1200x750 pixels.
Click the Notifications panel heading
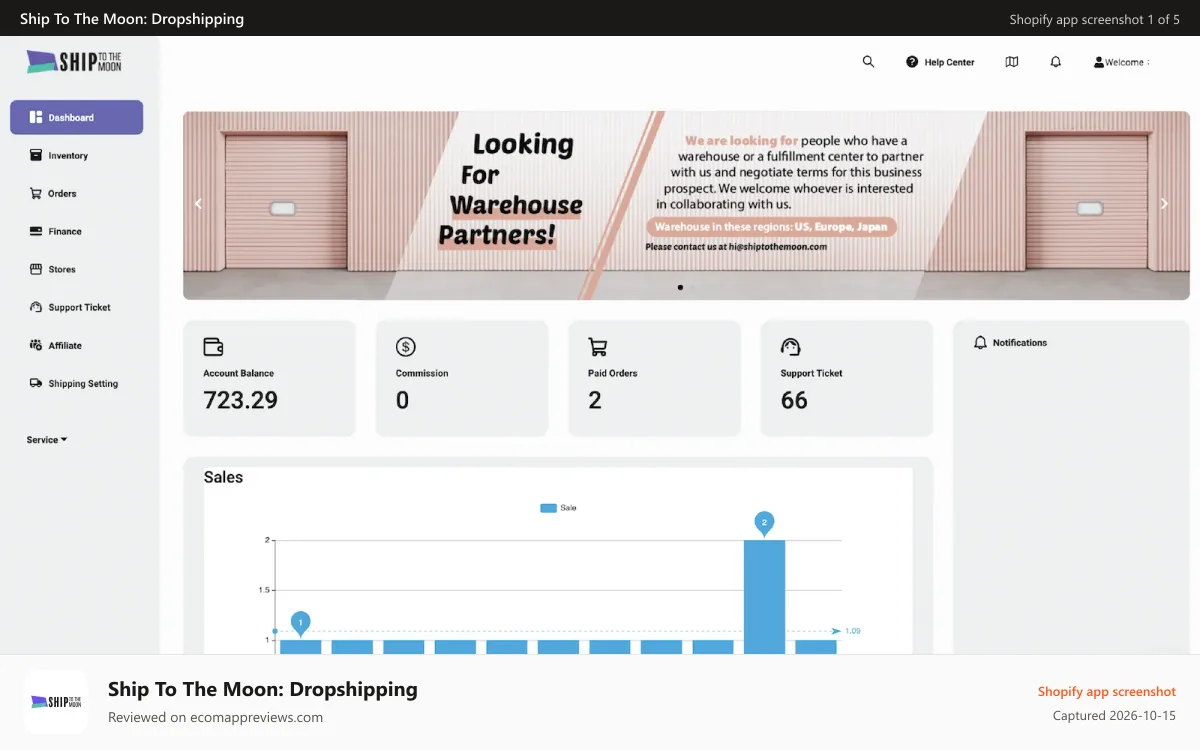[x=1020, y=342]
